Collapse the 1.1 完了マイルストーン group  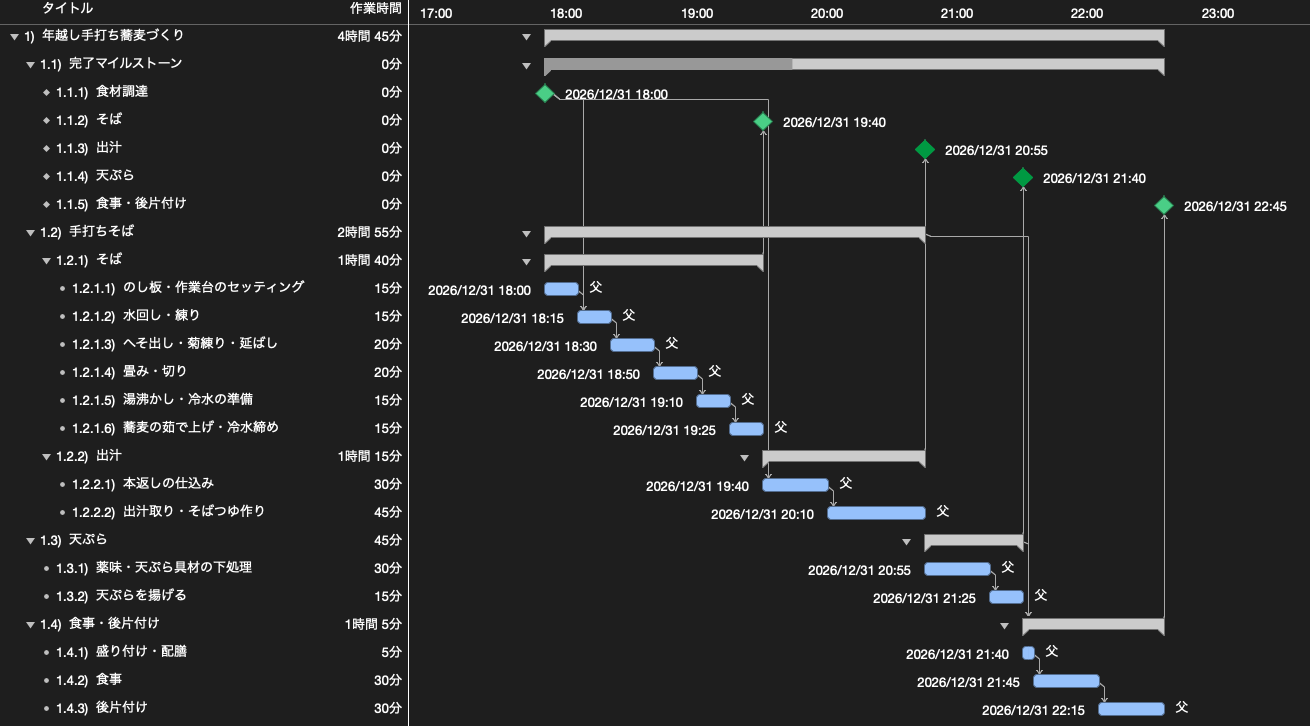point(30,64)
